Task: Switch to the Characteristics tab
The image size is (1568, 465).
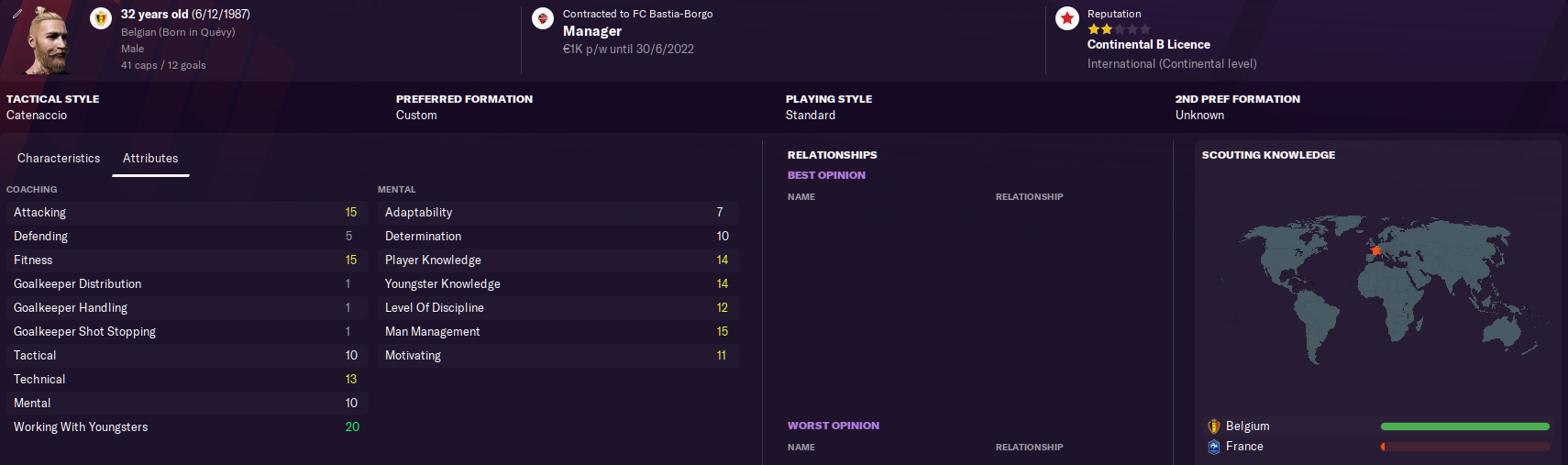Action: pyautogui.click(x=59, y=159)
